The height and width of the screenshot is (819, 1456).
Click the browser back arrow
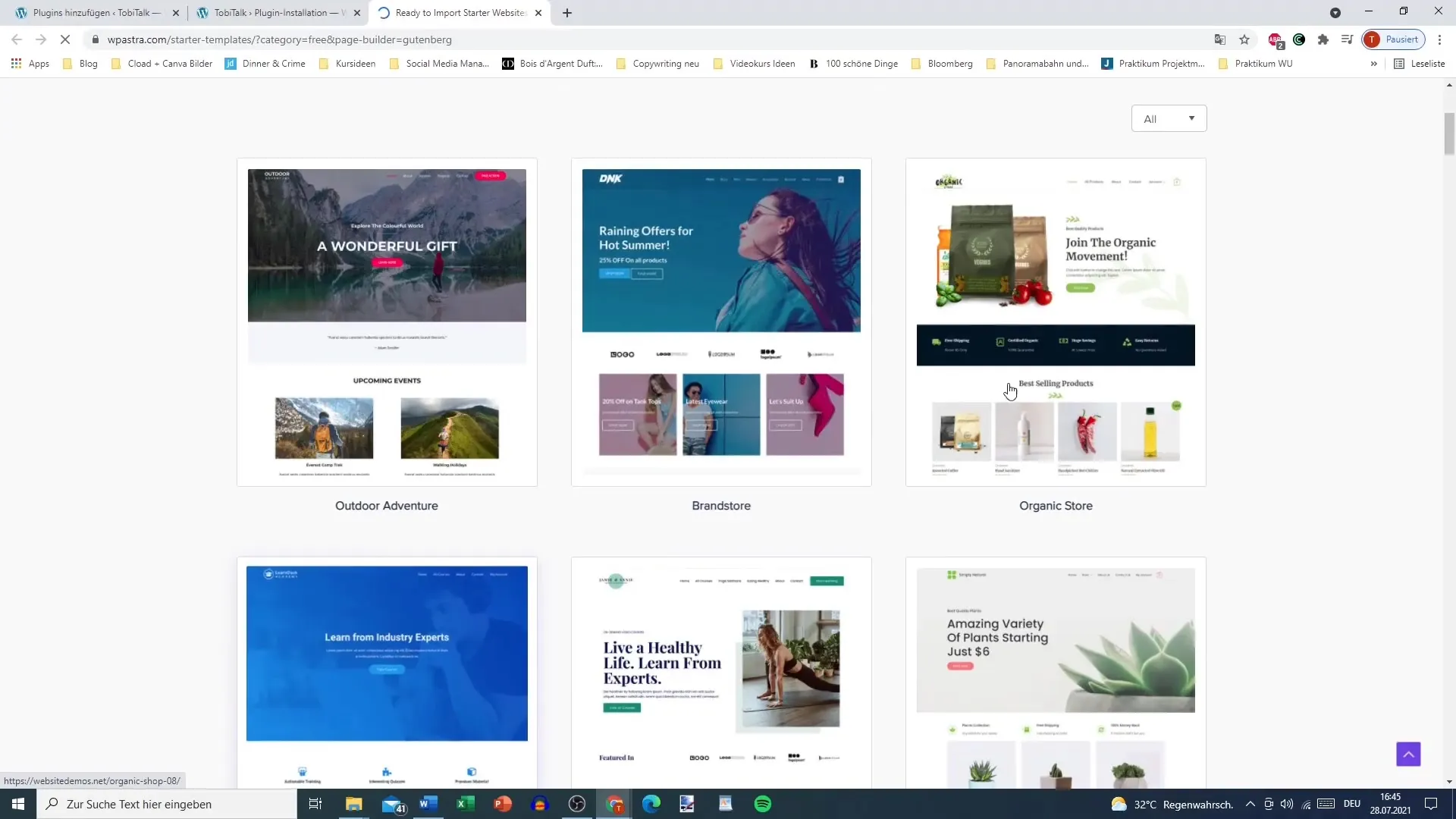(17, 39)
